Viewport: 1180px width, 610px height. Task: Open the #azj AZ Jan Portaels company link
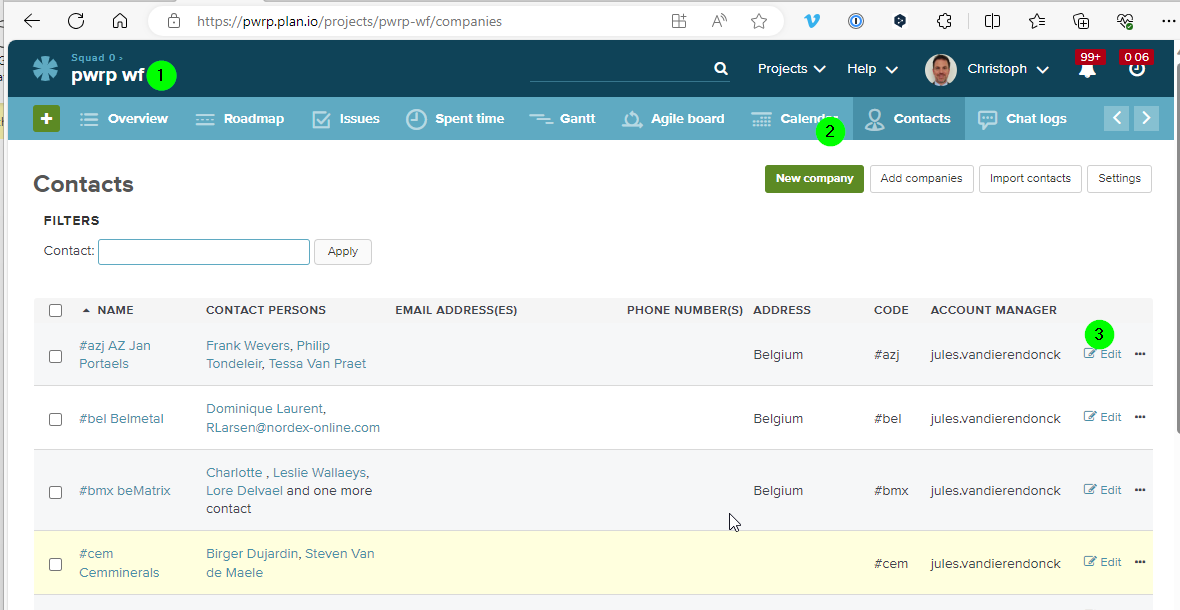pyautogui.click(x=114, y=354)
